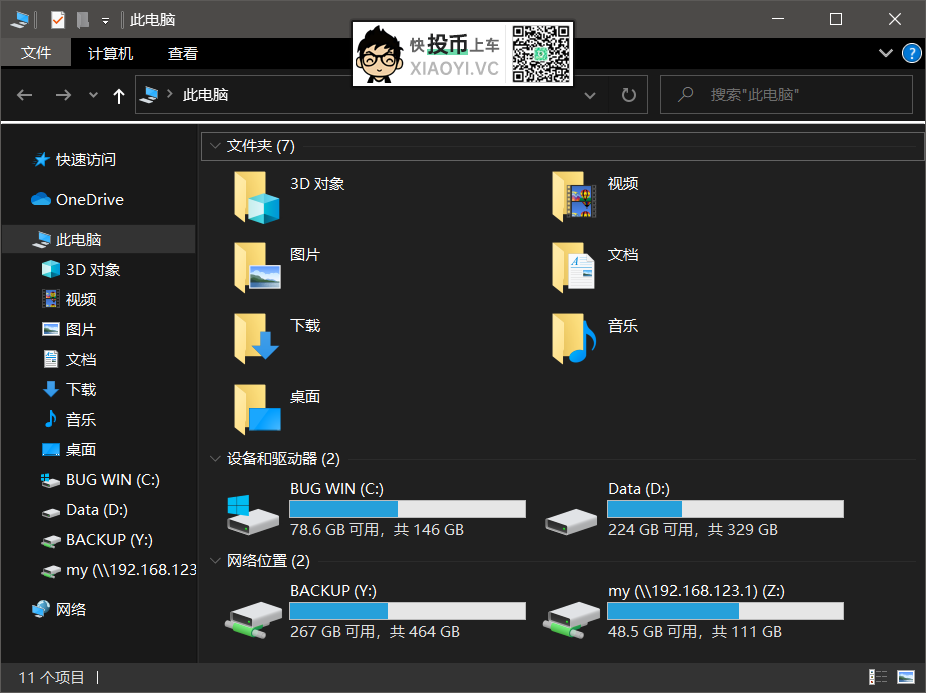Open the quick access toolbar customize dropdown

(105, 19)
